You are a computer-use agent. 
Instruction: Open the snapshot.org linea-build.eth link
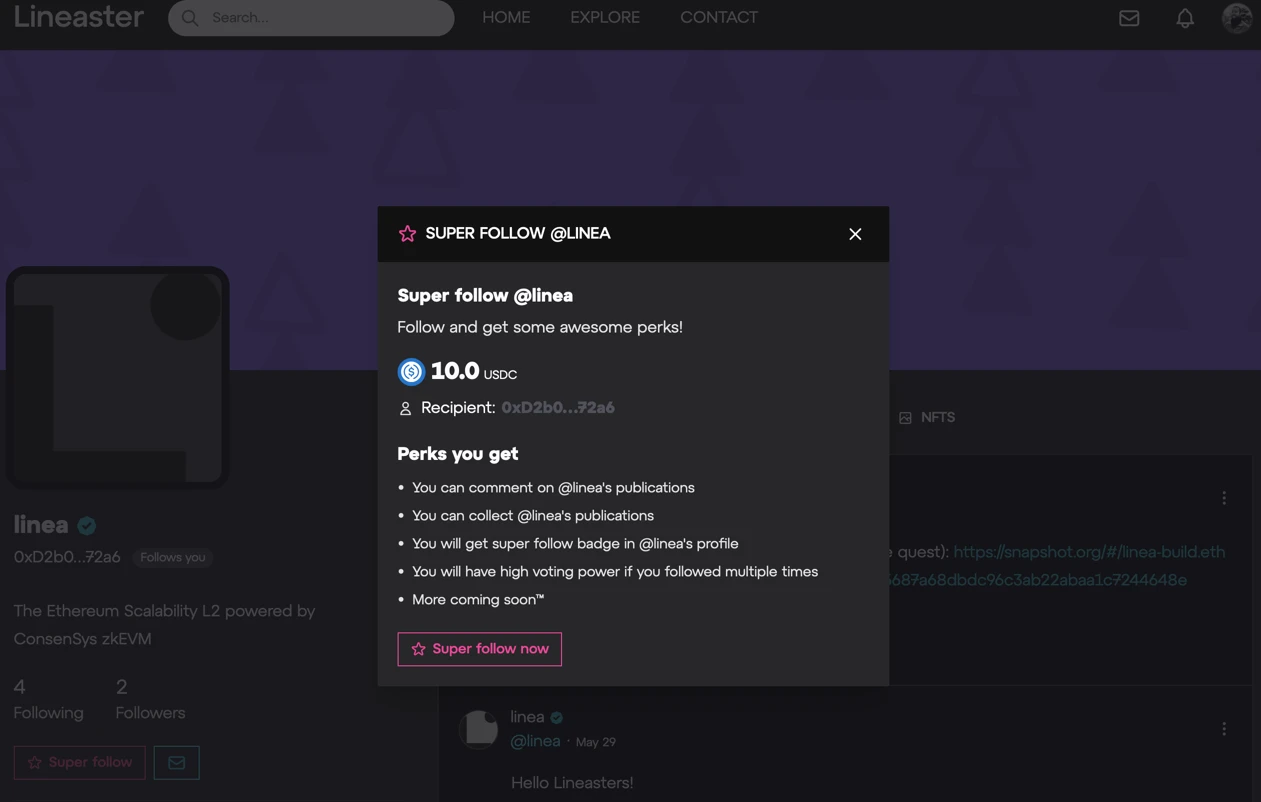1089,552
